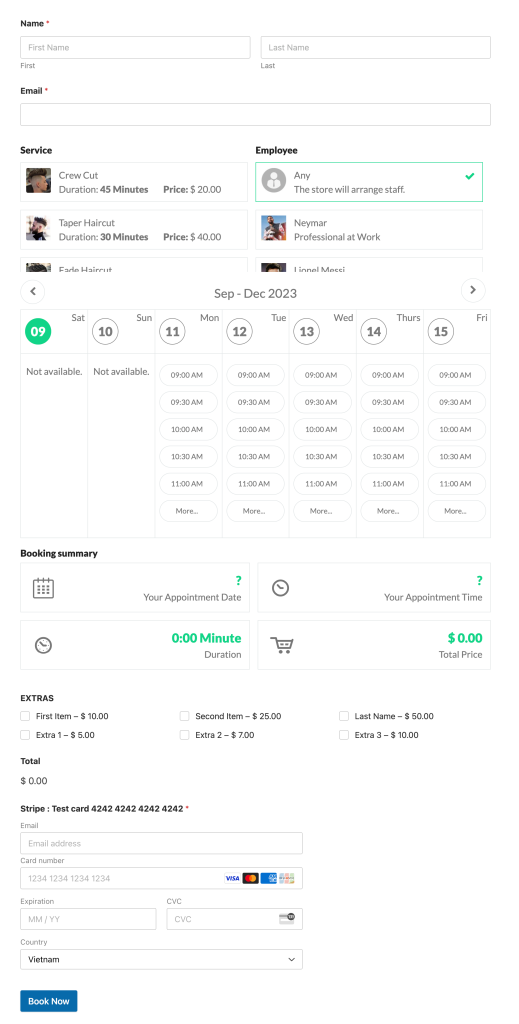Image resolution: width=519 pixels, height=1024 pixels.
Task: Check the Extra 2 $7.00 option
Action: 185,735
